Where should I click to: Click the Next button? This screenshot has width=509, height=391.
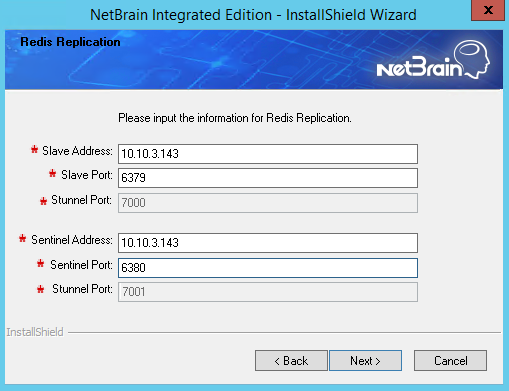click(x=365, y=360)
